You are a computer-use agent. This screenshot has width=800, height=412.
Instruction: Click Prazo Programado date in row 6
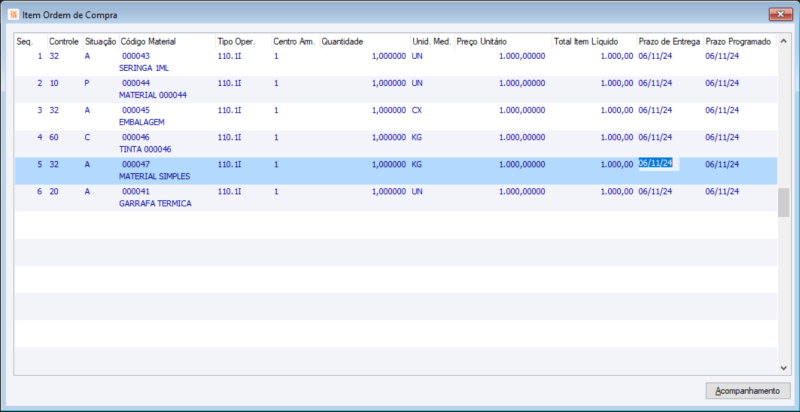pyautogui.click(x=722, y=191)
